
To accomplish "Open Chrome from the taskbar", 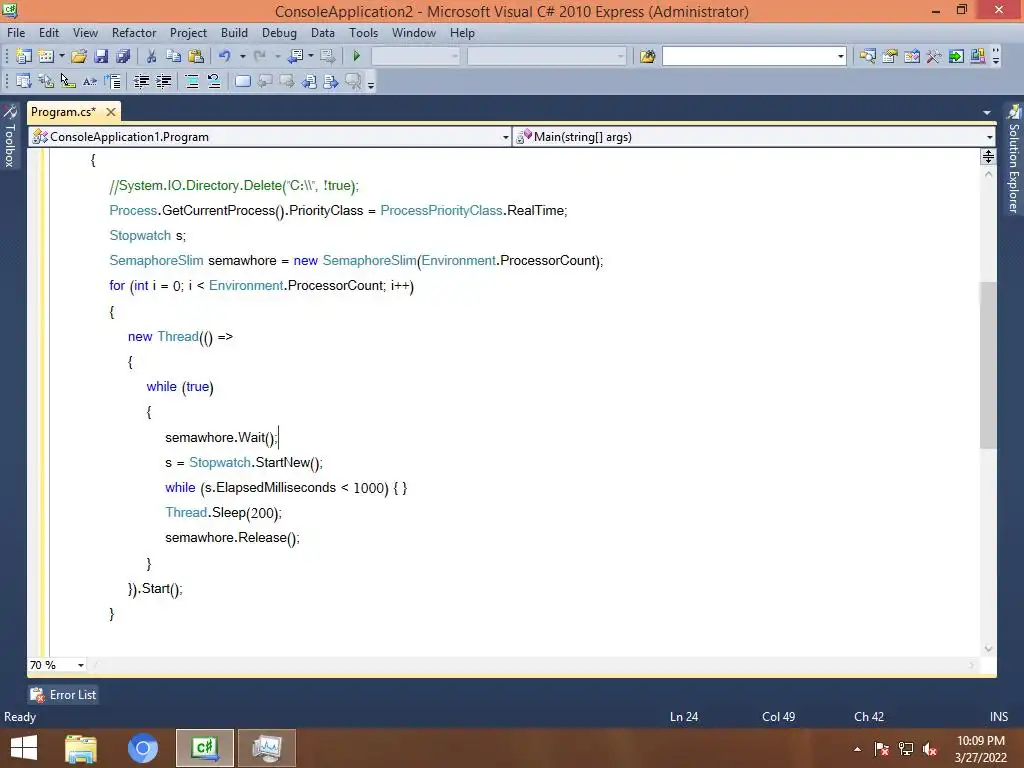I will 143,748.
